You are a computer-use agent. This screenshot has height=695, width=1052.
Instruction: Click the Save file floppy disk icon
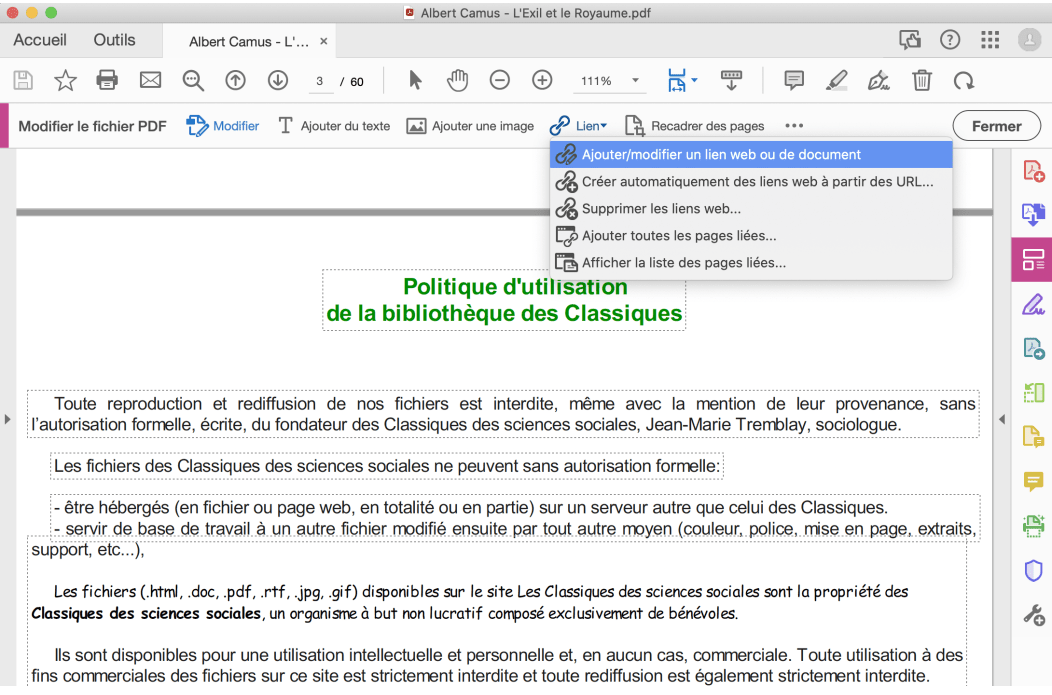point(23,81)
